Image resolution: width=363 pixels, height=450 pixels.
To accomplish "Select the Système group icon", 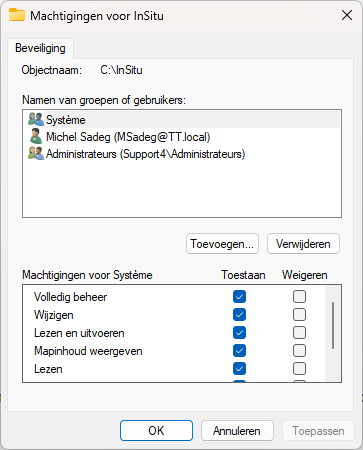I will (x=36, y=120).
